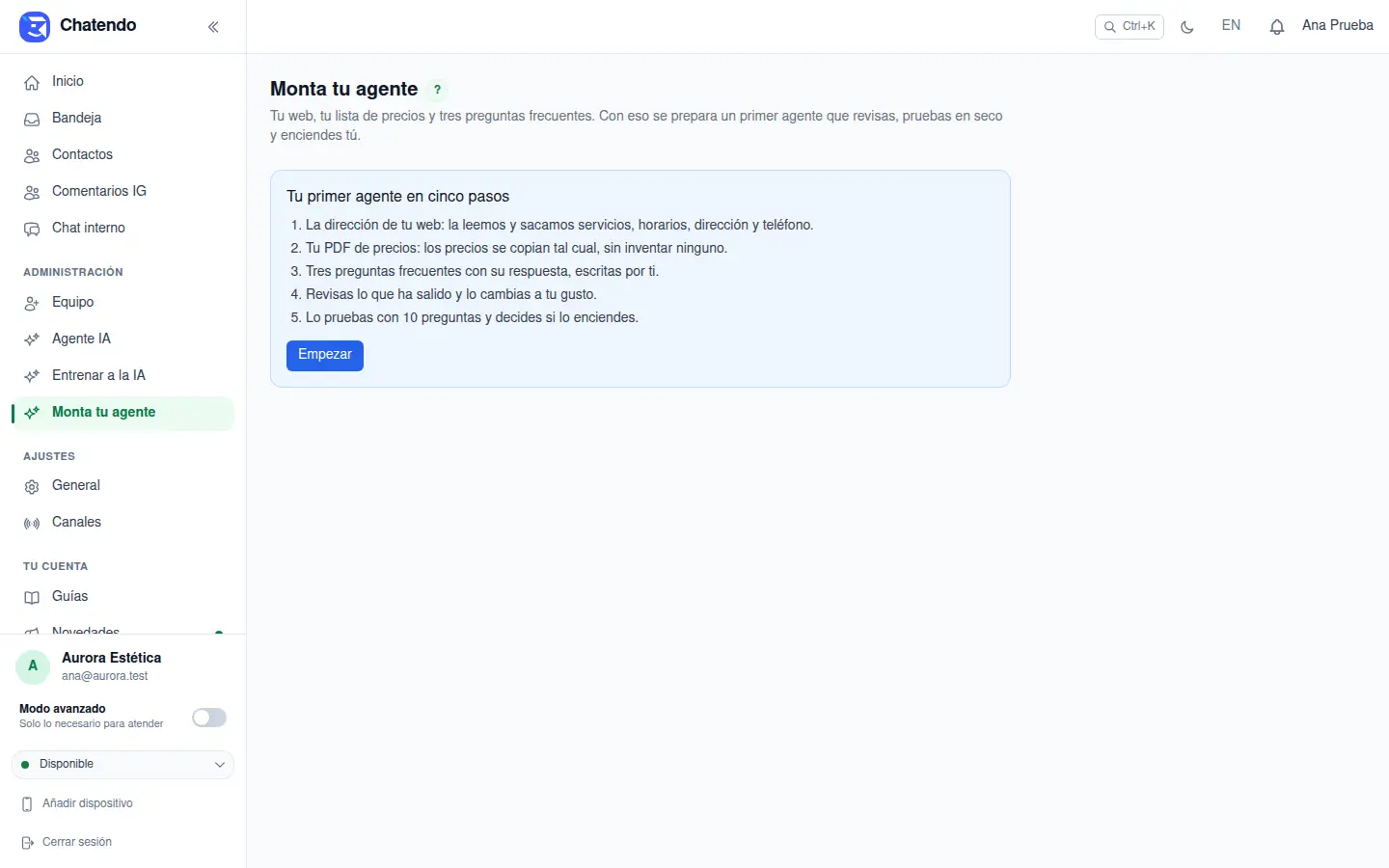Click the General settings gear icon
Screen dimensions: 1389x868
coord(32,486)
